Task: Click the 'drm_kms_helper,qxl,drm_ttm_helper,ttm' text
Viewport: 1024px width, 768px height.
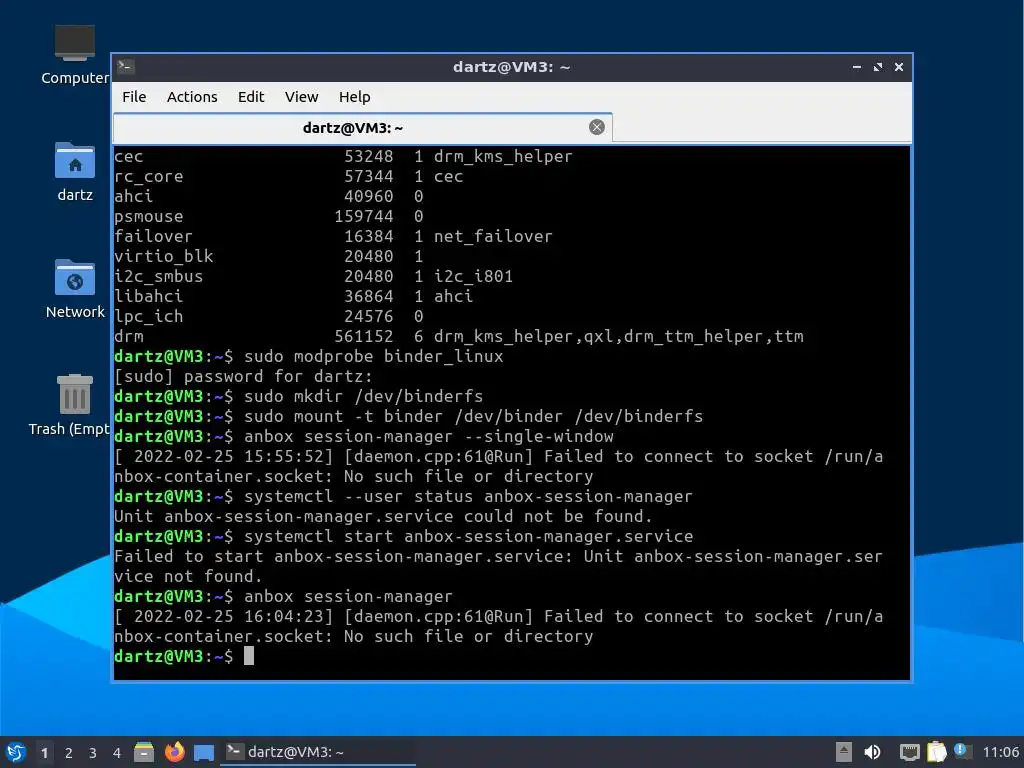Action: [618, 336]
